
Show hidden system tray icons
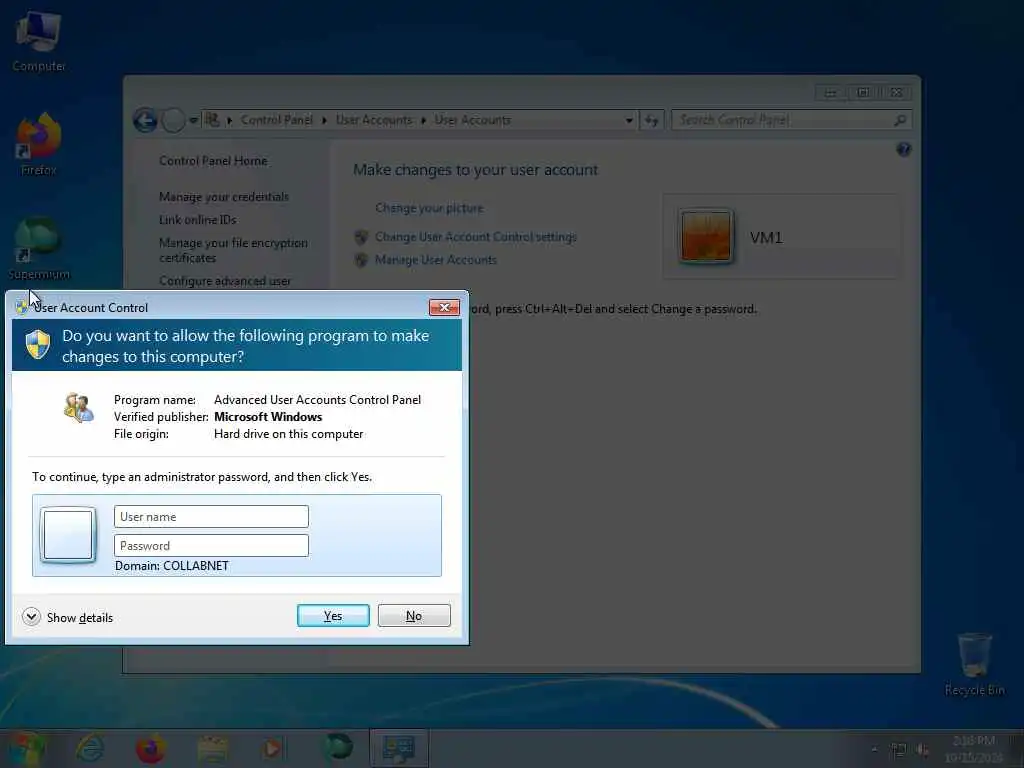[874, 750]
